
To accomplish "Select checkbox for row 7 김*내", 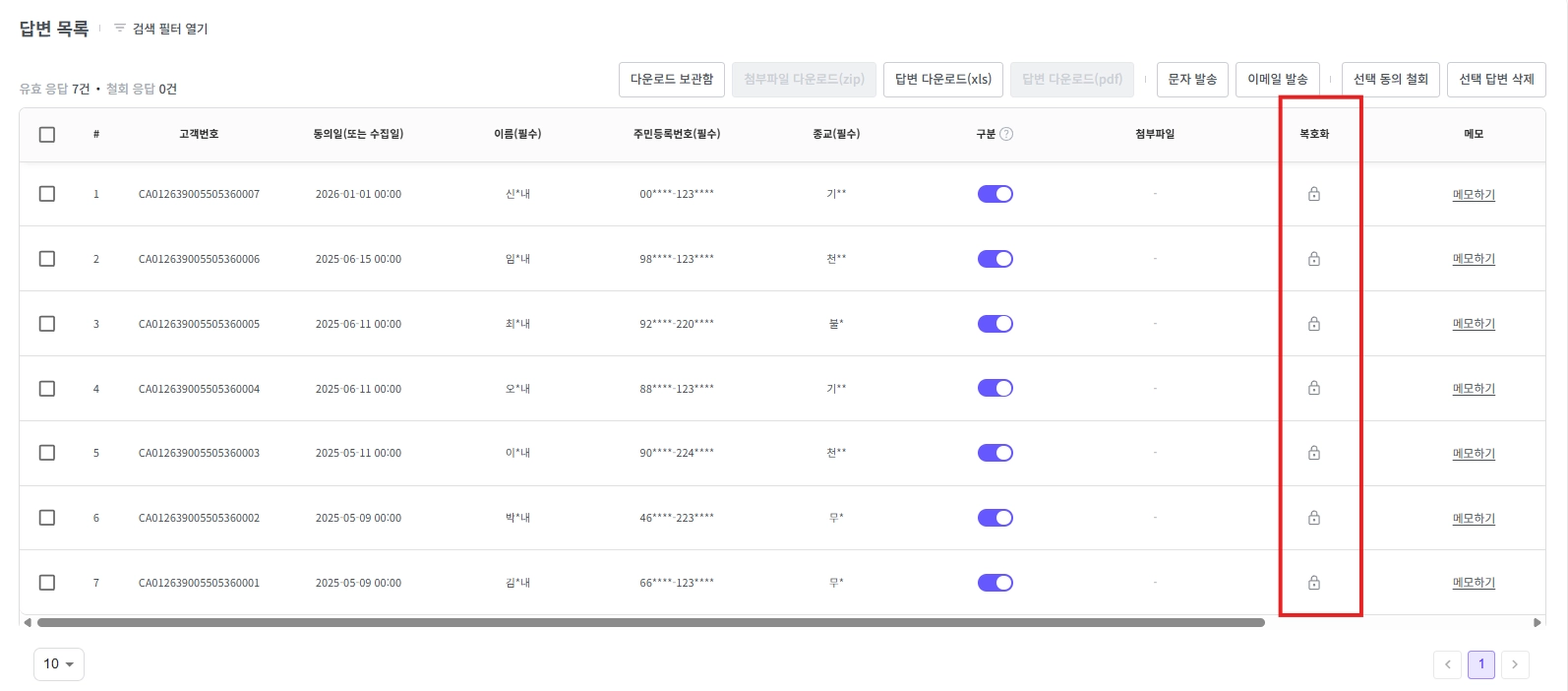I will click(x=47, y=583).
